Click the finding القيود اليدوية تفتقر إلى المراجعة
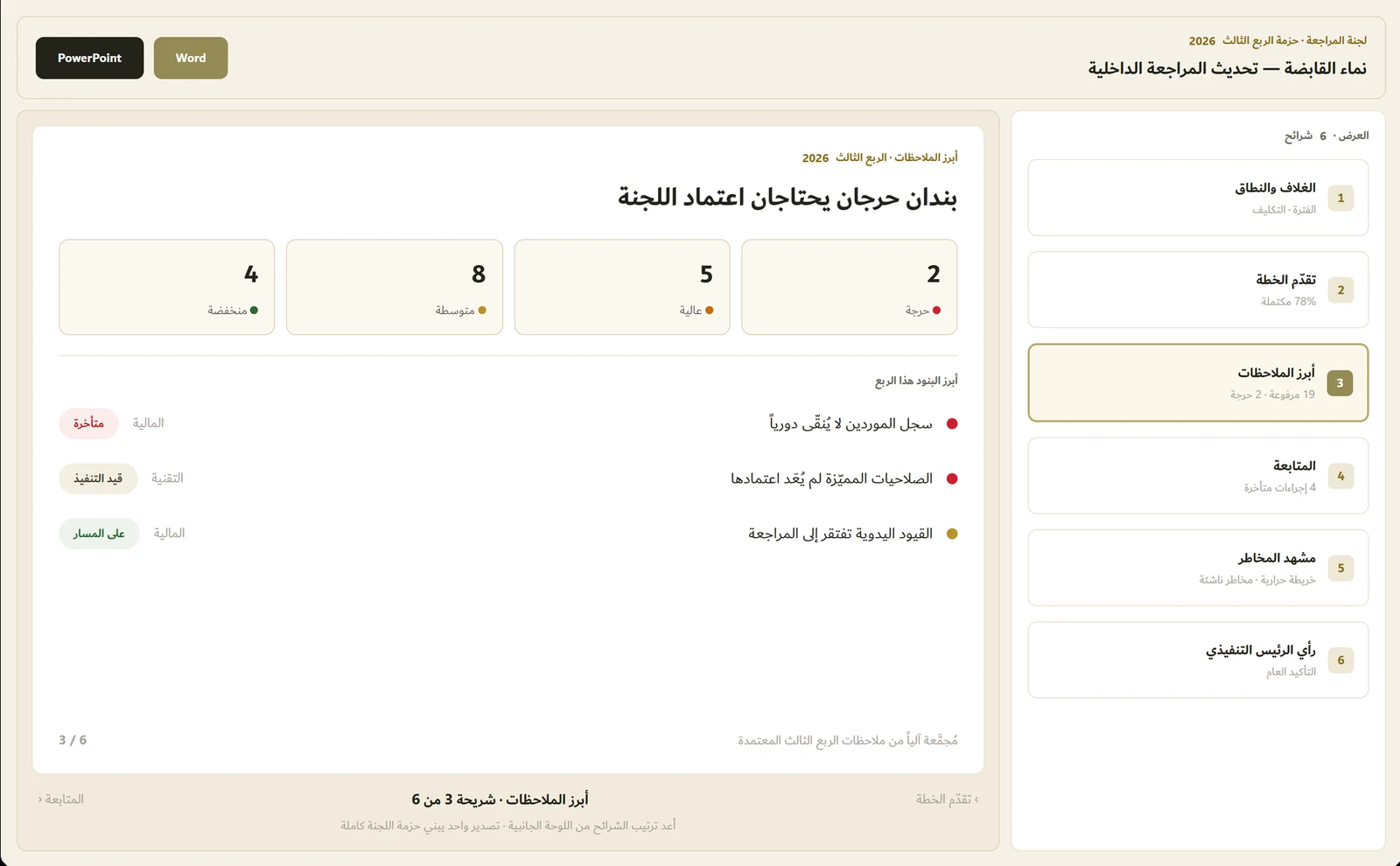 tap(840, 534)
